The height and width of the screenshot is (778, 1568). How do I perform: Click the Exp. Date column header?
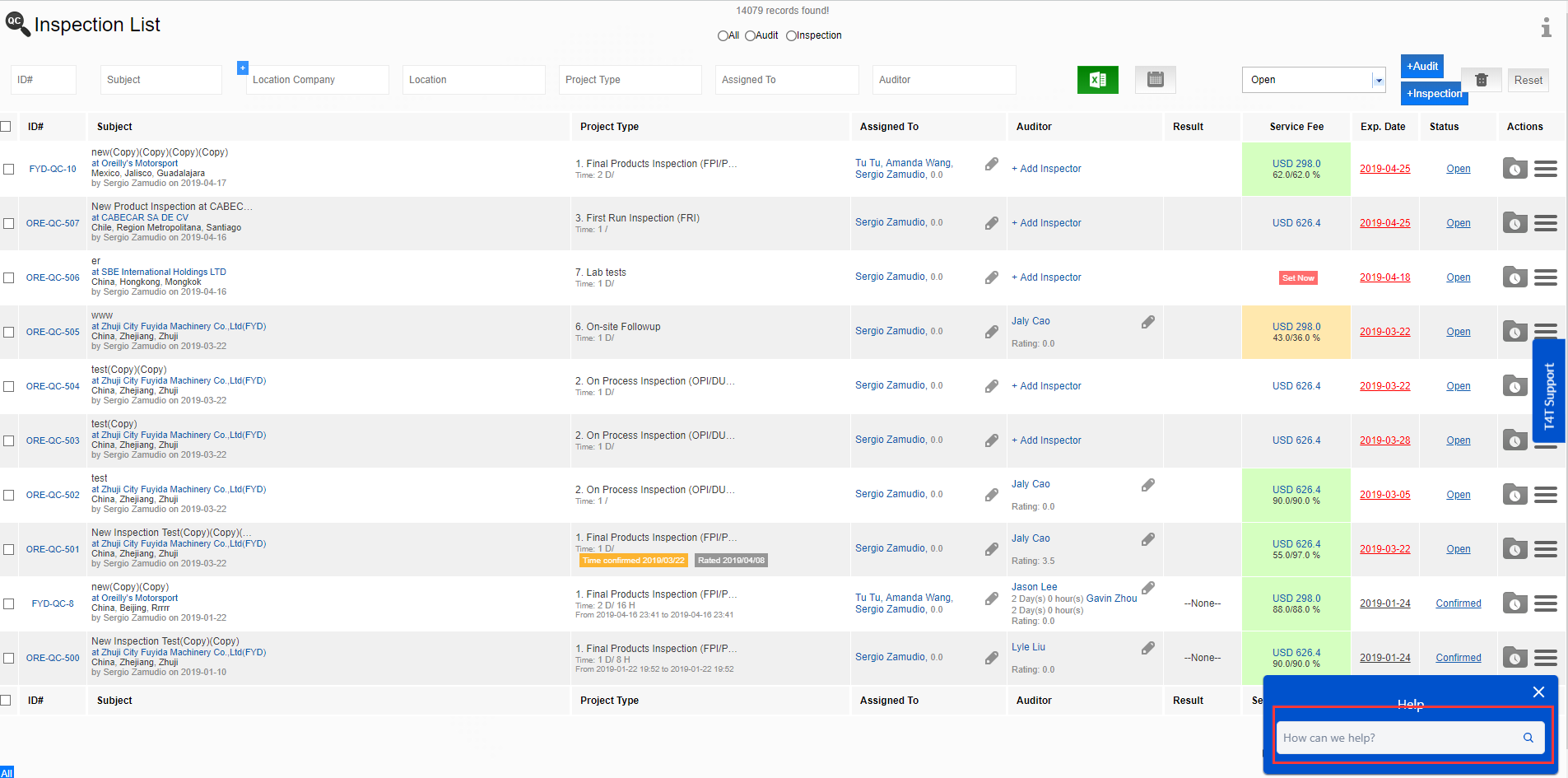[x=1382, y=127]
